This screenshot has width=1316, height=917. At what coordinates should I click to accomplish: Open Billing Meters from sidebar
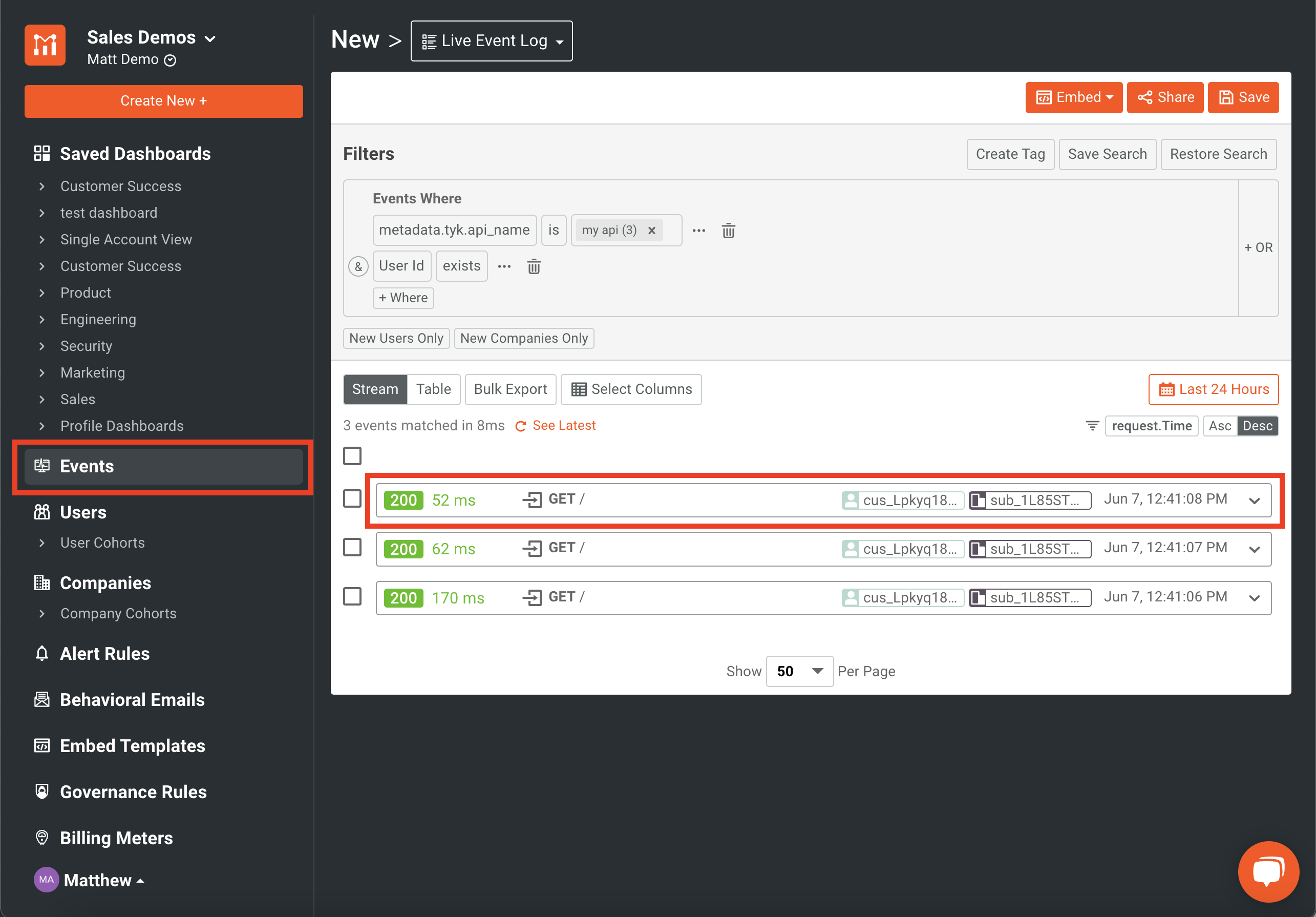click(116, 838)
